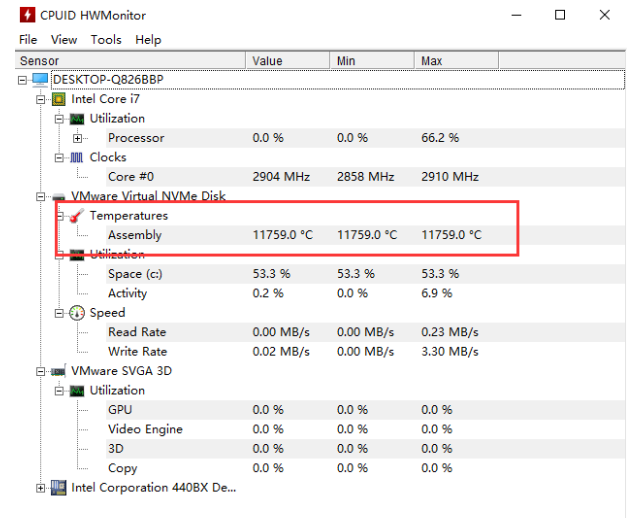Select the Assembly temperature row label
Viewport: 627px width, 518px height.
(x=135, y=235)
